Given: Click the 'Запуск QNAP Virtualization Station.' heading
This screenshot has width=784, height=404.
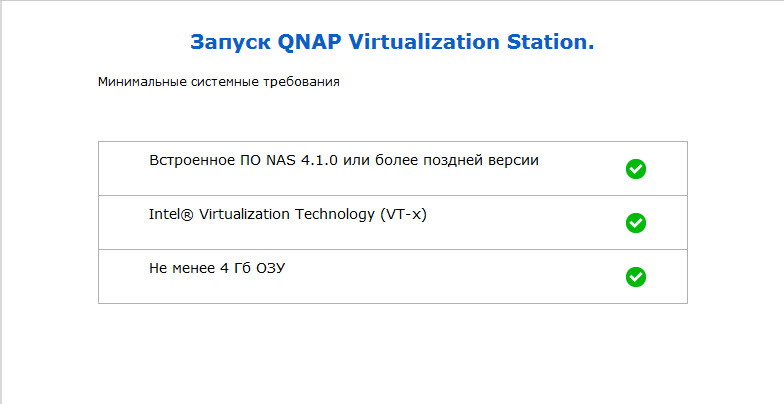Looking at the screenshot, I should (392, 42).
